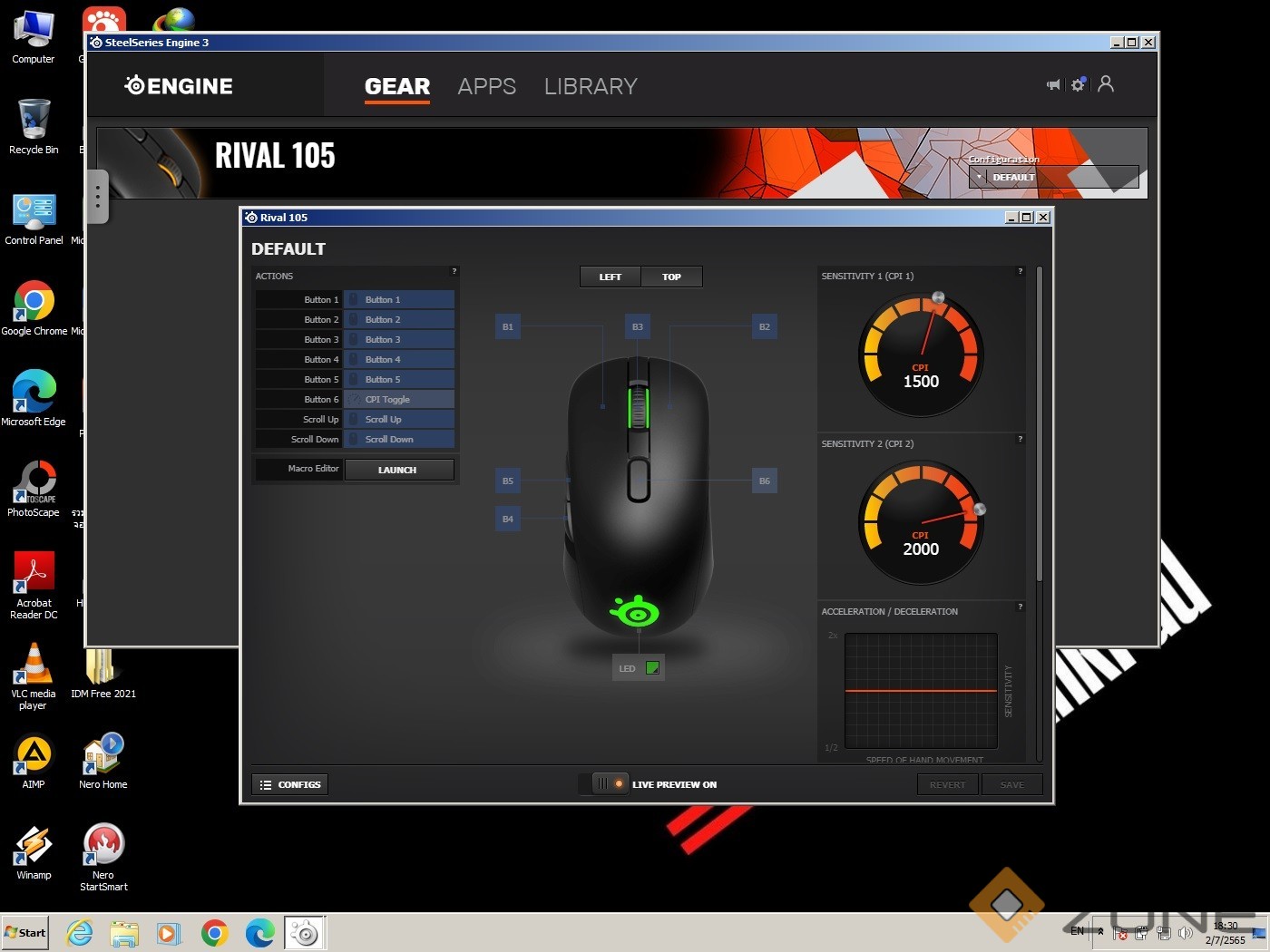Switch to the GEAR tab
The width and height of the screenshot is (1270, 952).
[x=397, y=86]
